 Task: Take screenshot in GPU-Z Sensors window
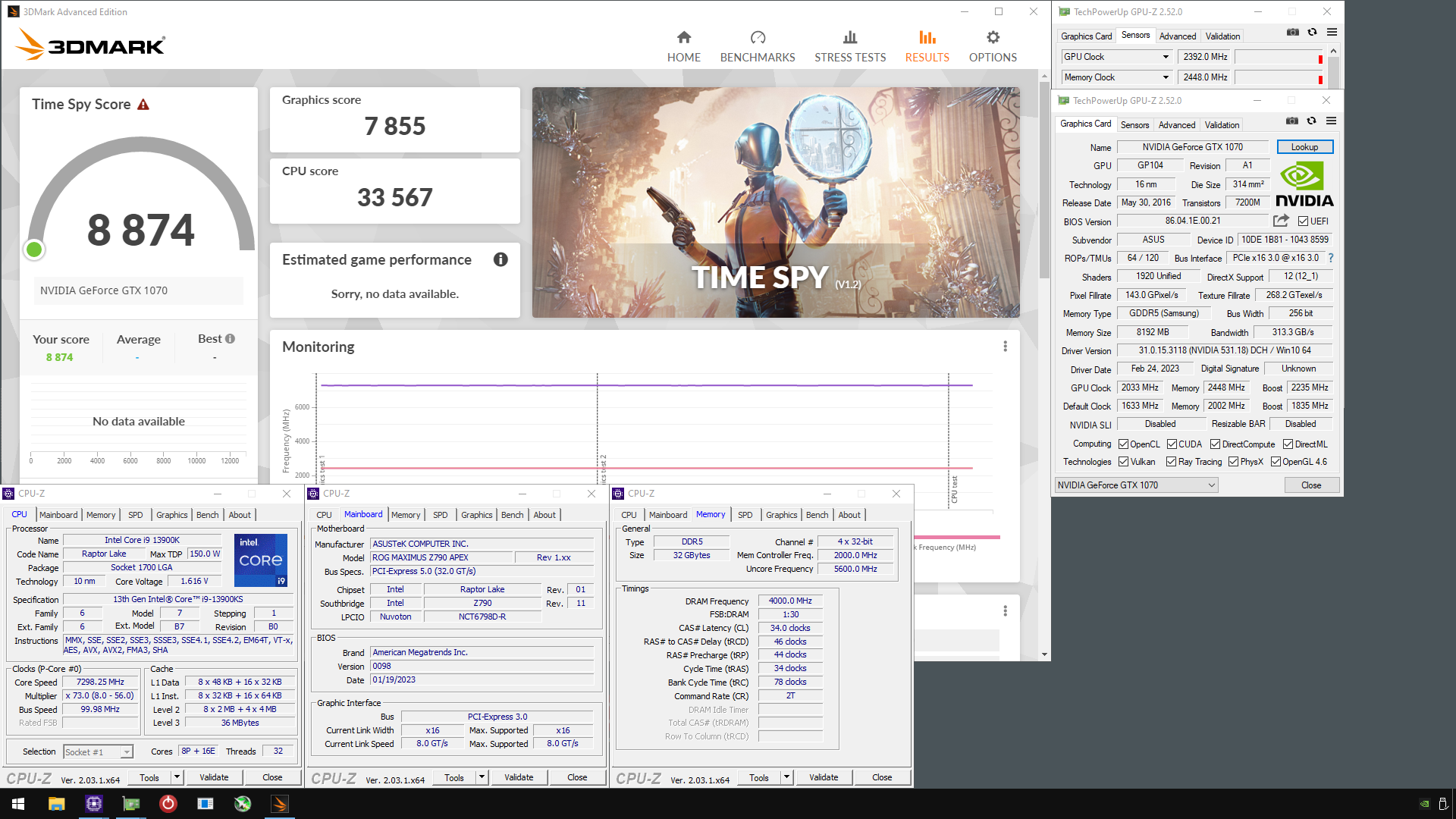tap(1293, 33)
